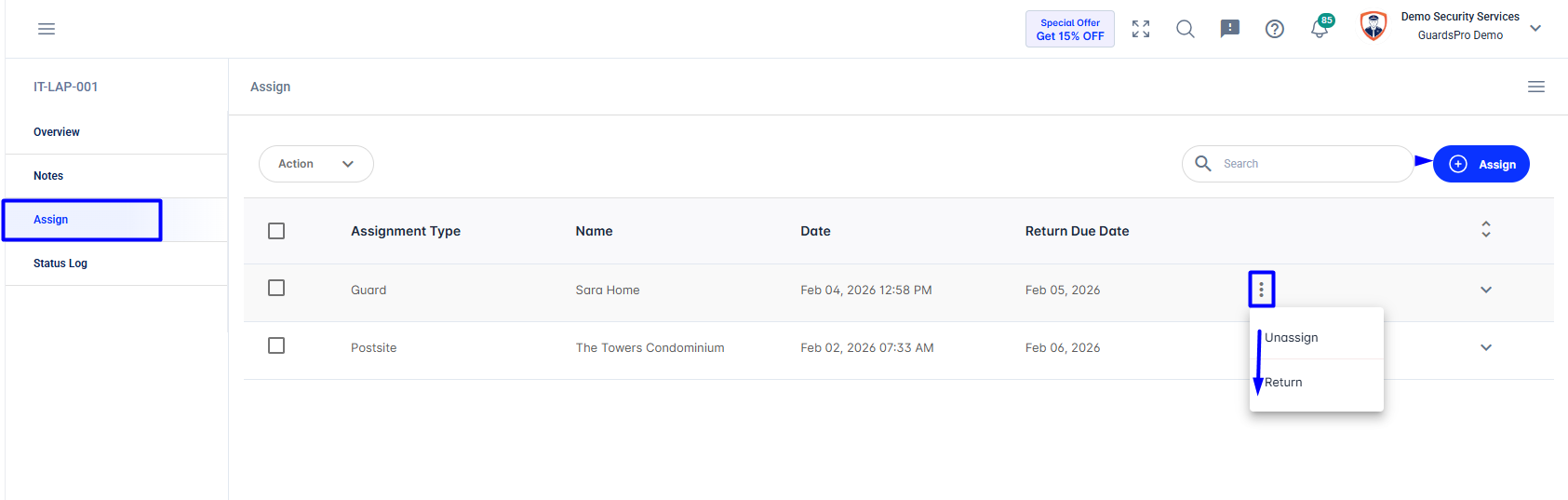Open the feedback message icon
The width and height of the screenshot is (1568, 500).
1230,29
